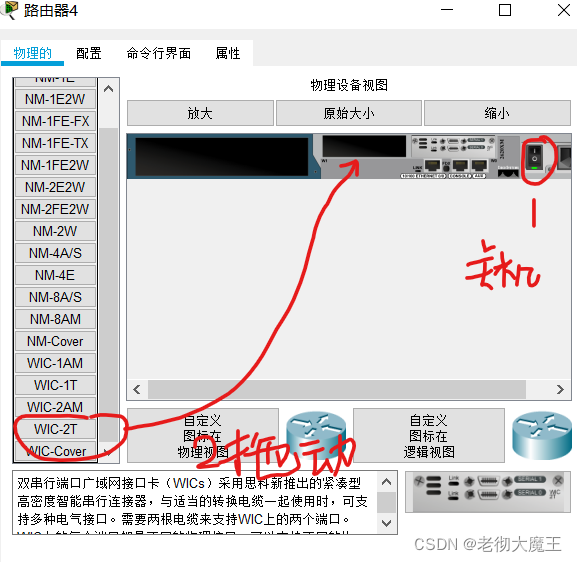Click the description box scroll down arrow
This screenshot has width=577, height=562.
point(387,523)
